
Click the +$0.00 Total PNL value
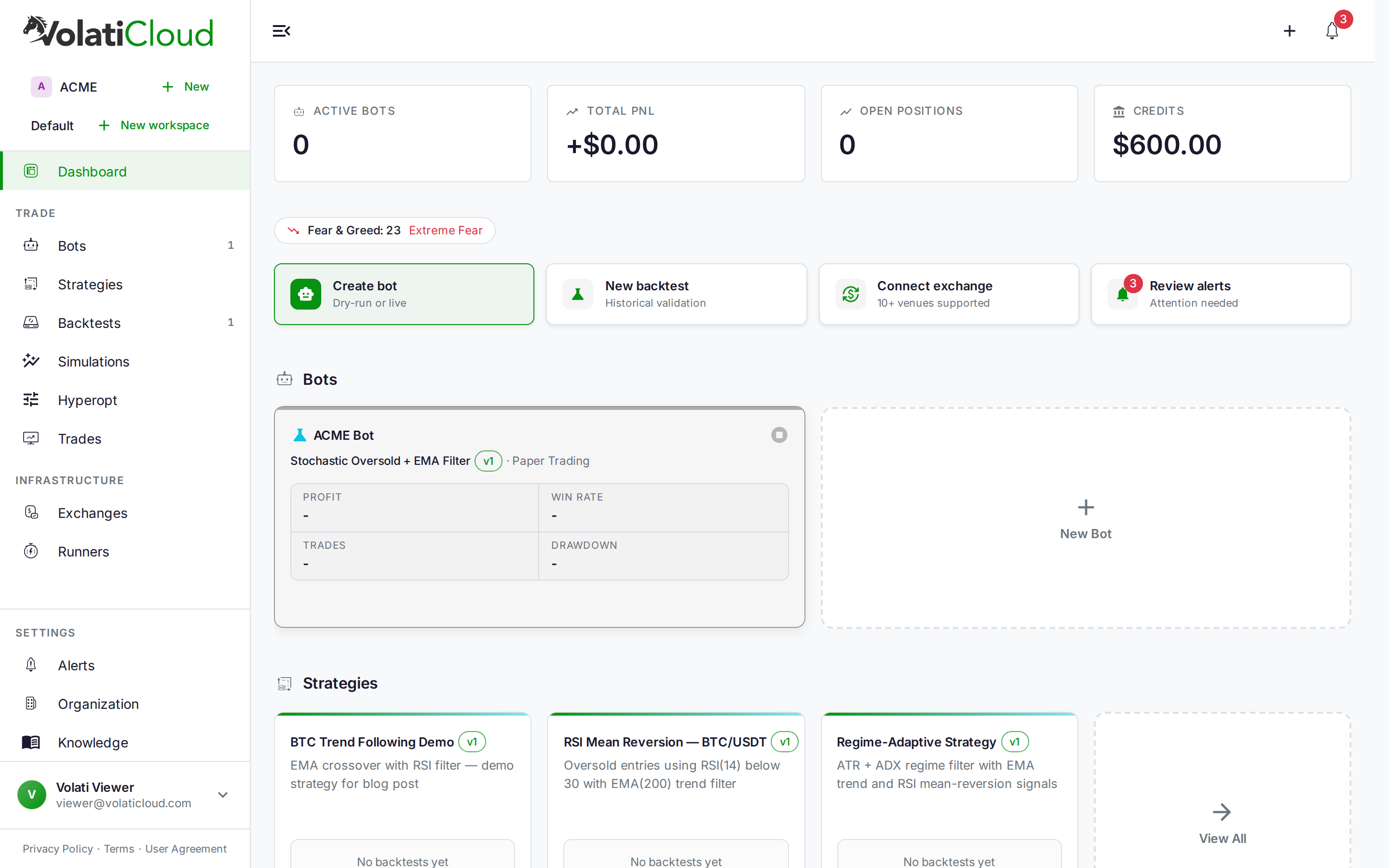(612, 144)
